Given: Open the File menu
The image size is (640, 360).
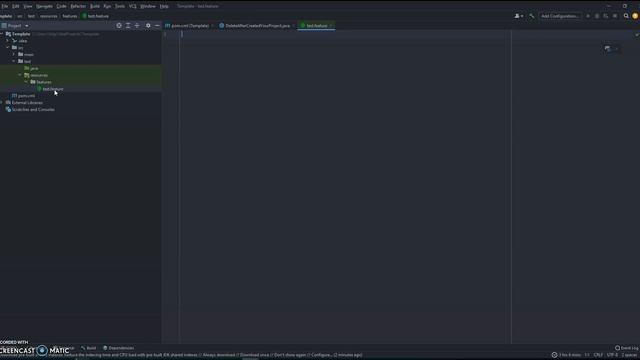Looking at the screenshot, I should (4, 6).
